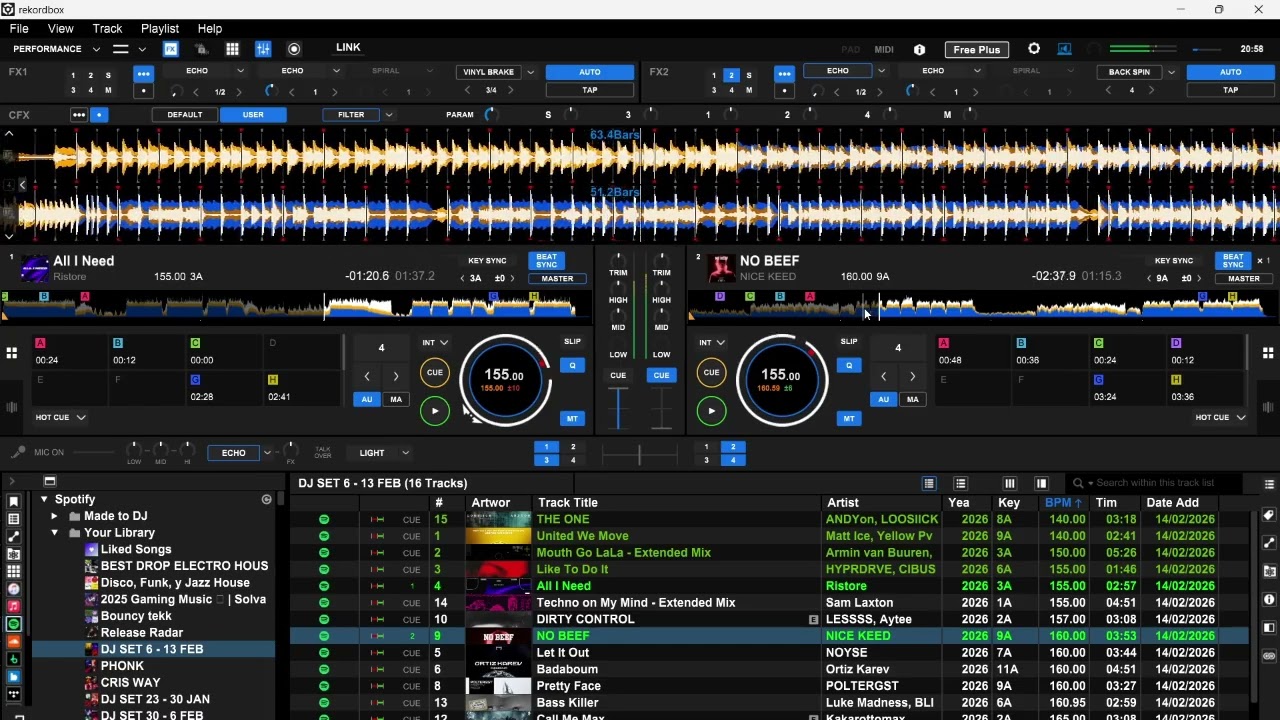Open the settings gear icon
The width and height of the screenshot is (1280, 720).
[1034, 49]
